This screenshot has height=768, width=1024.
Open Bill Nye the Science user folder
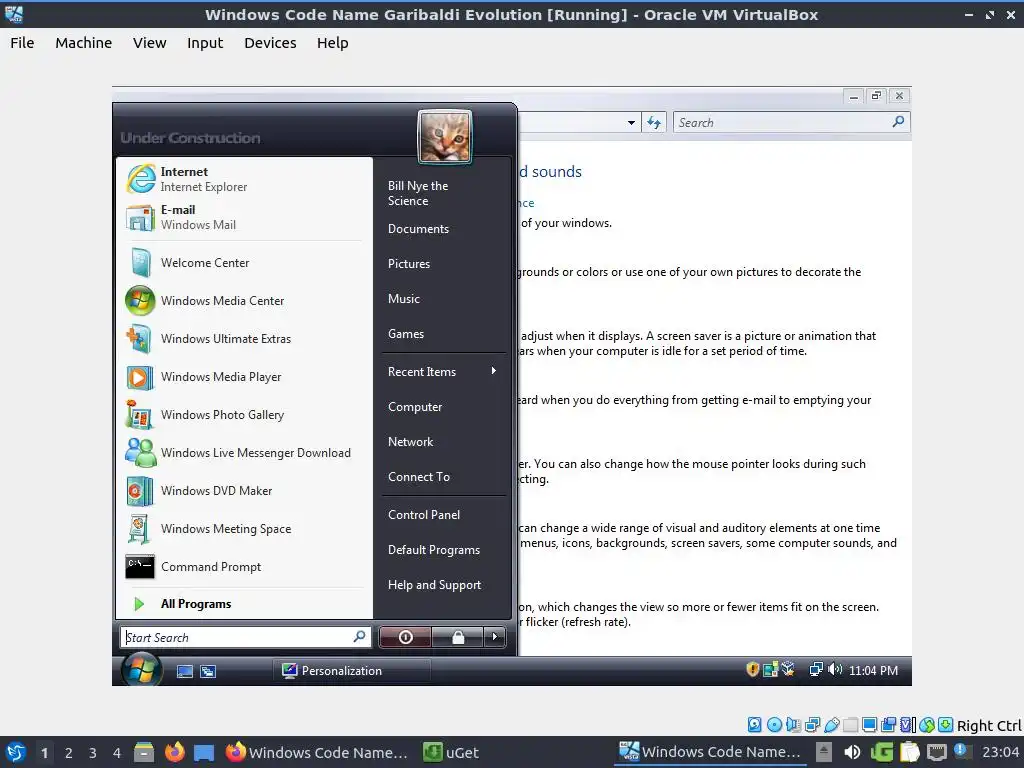pyautogui.click(x=443, y=193)
